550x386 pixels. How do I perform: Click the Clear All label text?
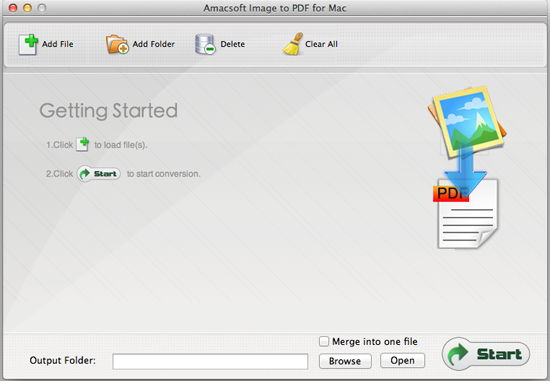tap(321, 44)
